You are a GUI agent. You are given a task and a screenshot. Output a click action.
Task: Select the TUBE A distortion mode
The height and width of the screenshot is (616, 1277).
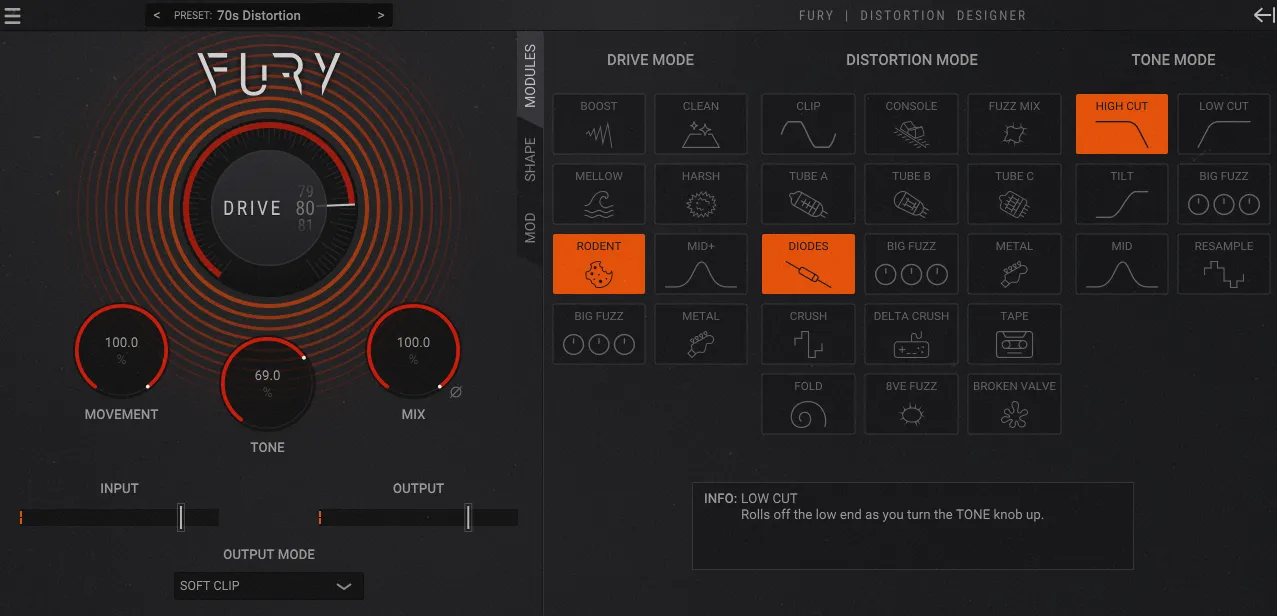point(807,193)
